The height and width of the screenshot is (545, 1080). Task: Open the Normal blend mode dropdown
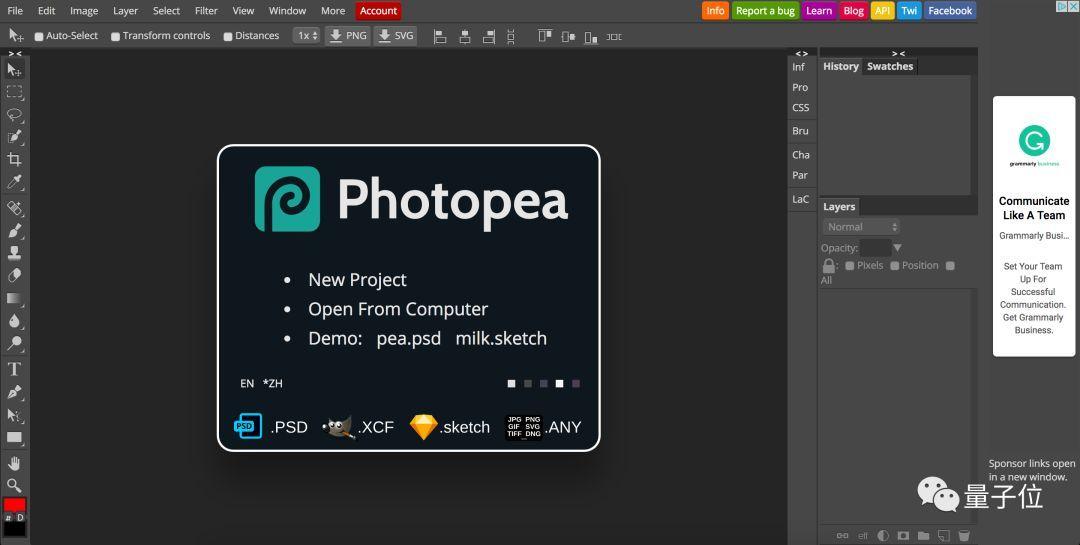tap(861, 227)
